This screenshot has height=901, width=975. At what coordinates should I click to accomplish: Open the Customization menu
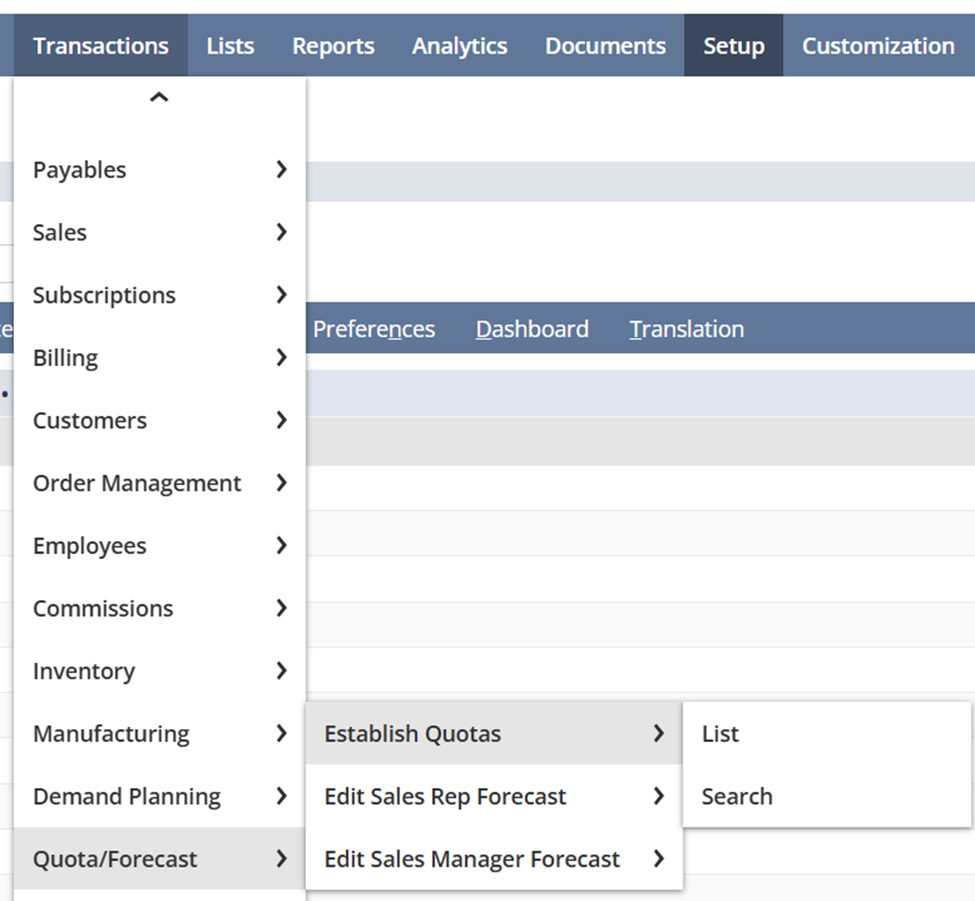(877, 46)
